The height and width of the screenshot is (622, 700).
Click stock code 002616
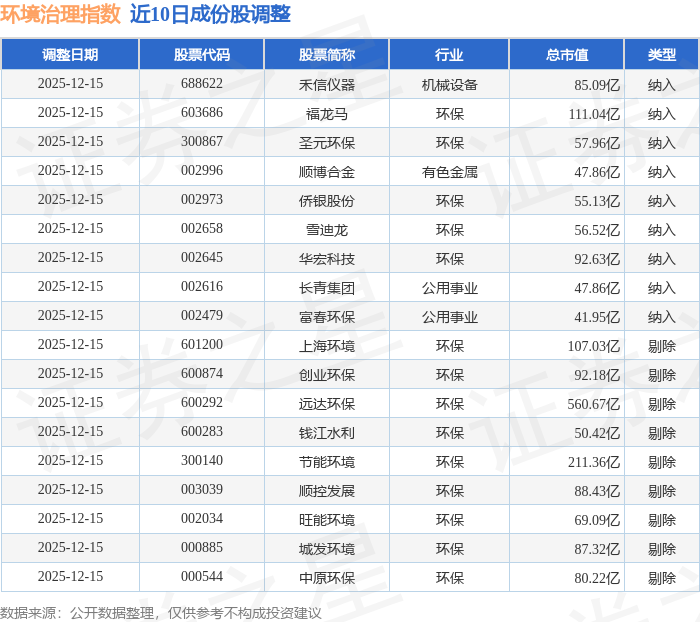coord(202,287)
